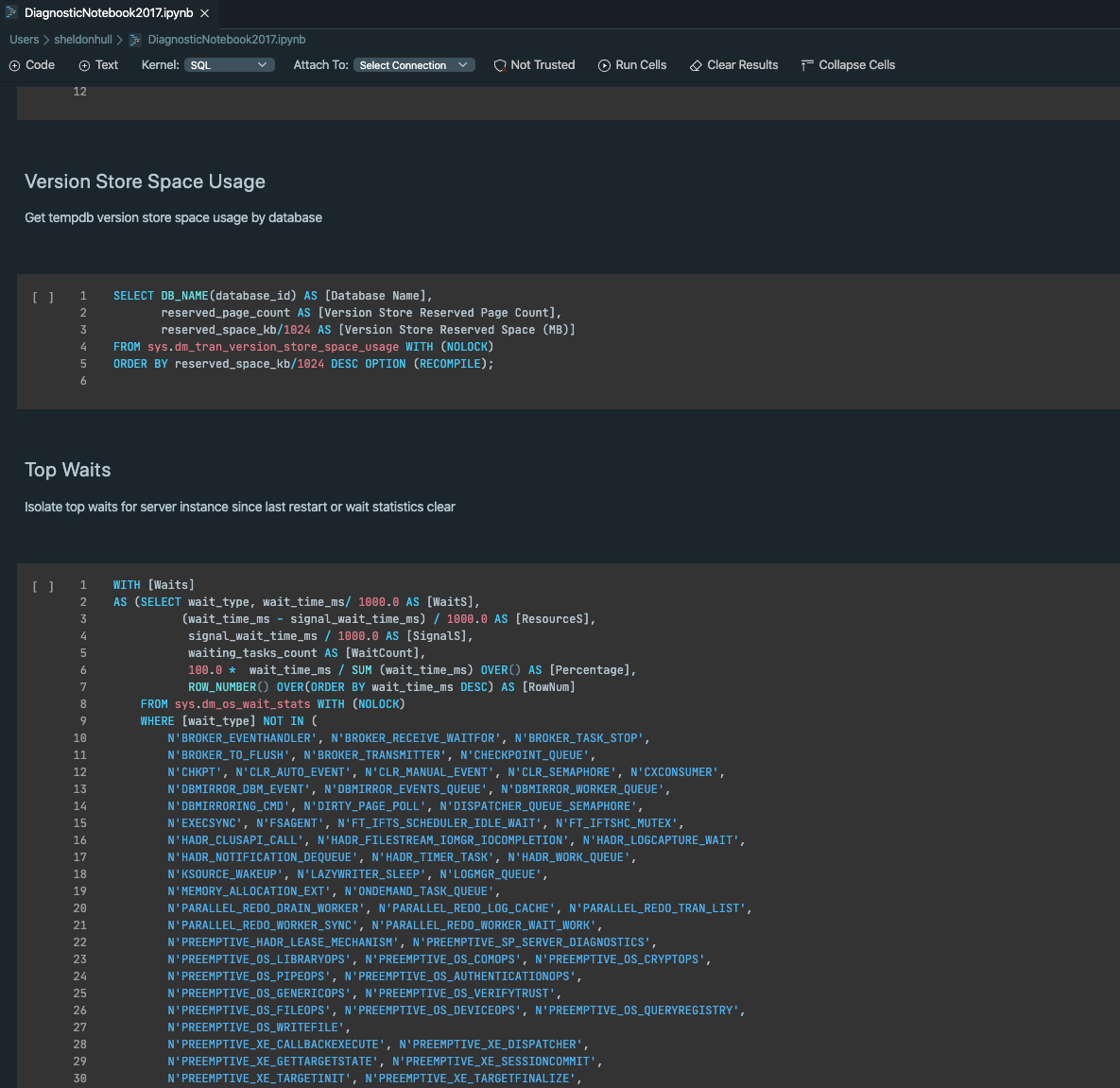Image resolution: width=1120 pixels, height=1088 pixels.
Task: Run all cells with the play icon
Action: pos(631,64)
